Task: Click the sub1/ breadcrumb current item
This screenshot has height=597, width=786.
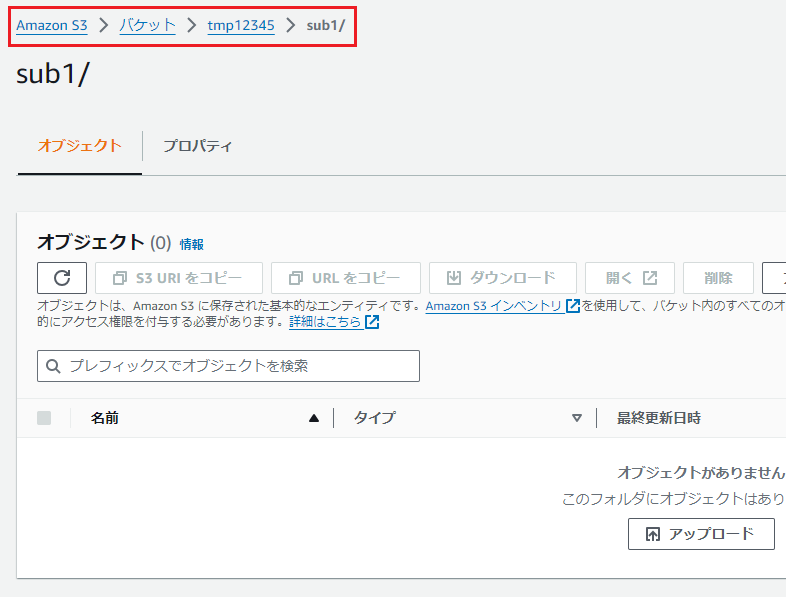Action: click(326, 26)
